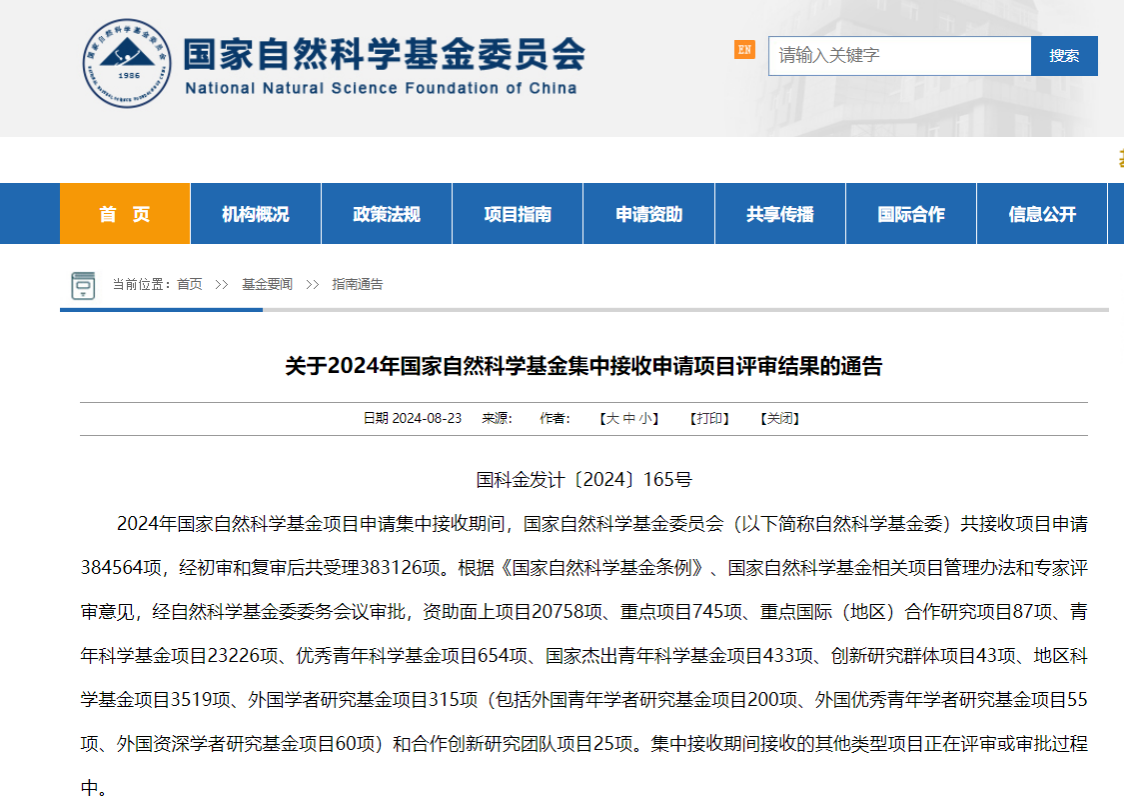Click the NSFC circular logo emblem
The width and height of the screenshot is (1124, 805).
(128, 63)
